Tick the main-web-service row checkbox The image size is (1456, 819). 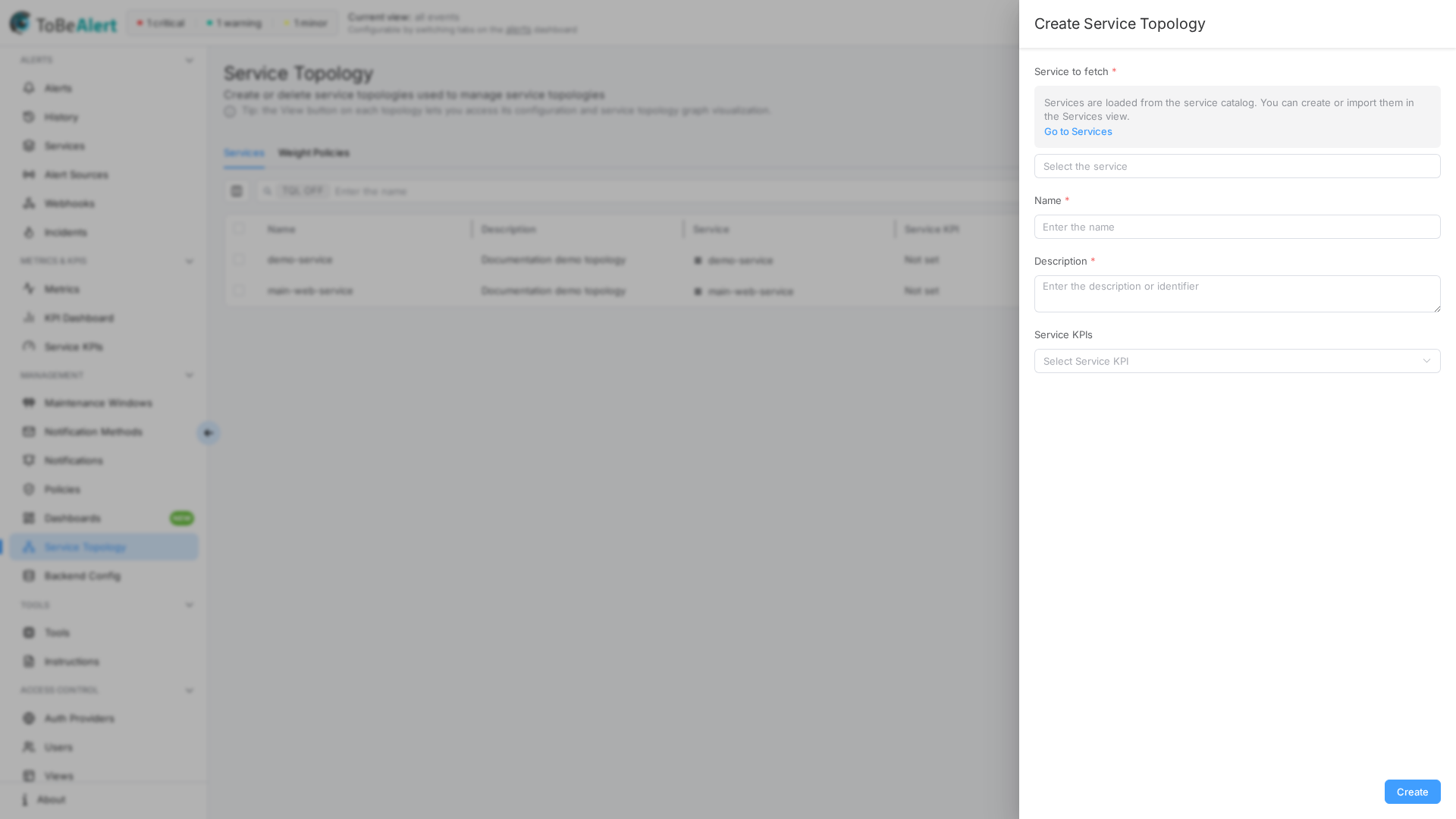pos(239,290)
